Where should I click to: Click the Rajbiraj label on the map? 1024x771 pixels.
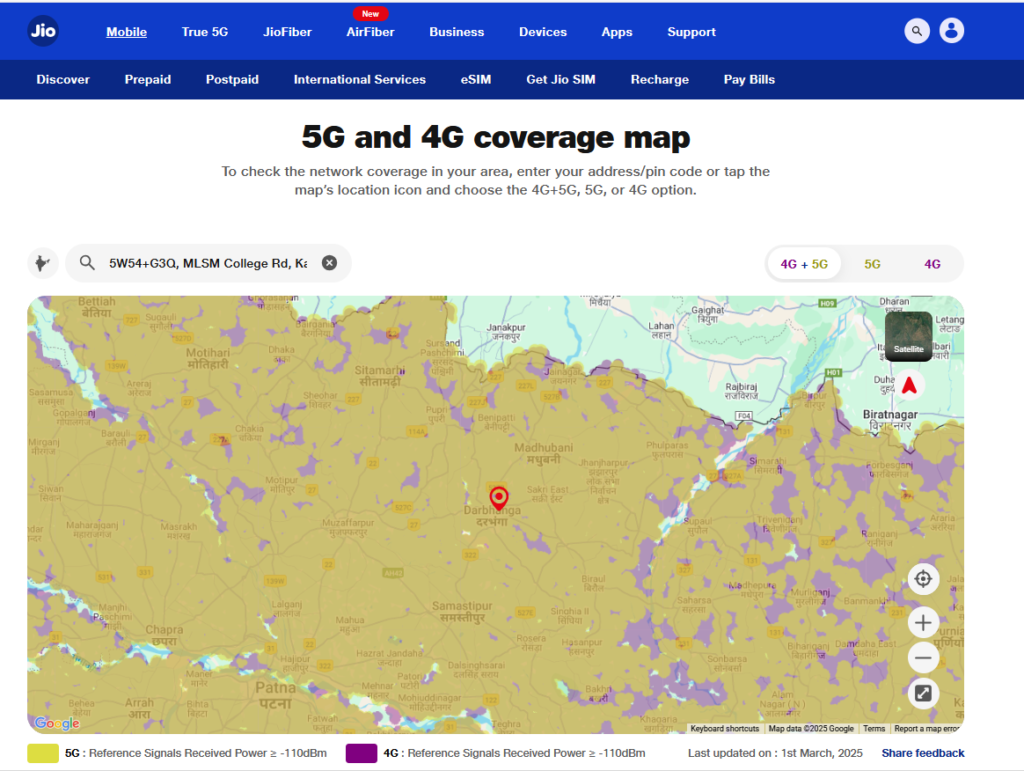click(x=741, y=391)
